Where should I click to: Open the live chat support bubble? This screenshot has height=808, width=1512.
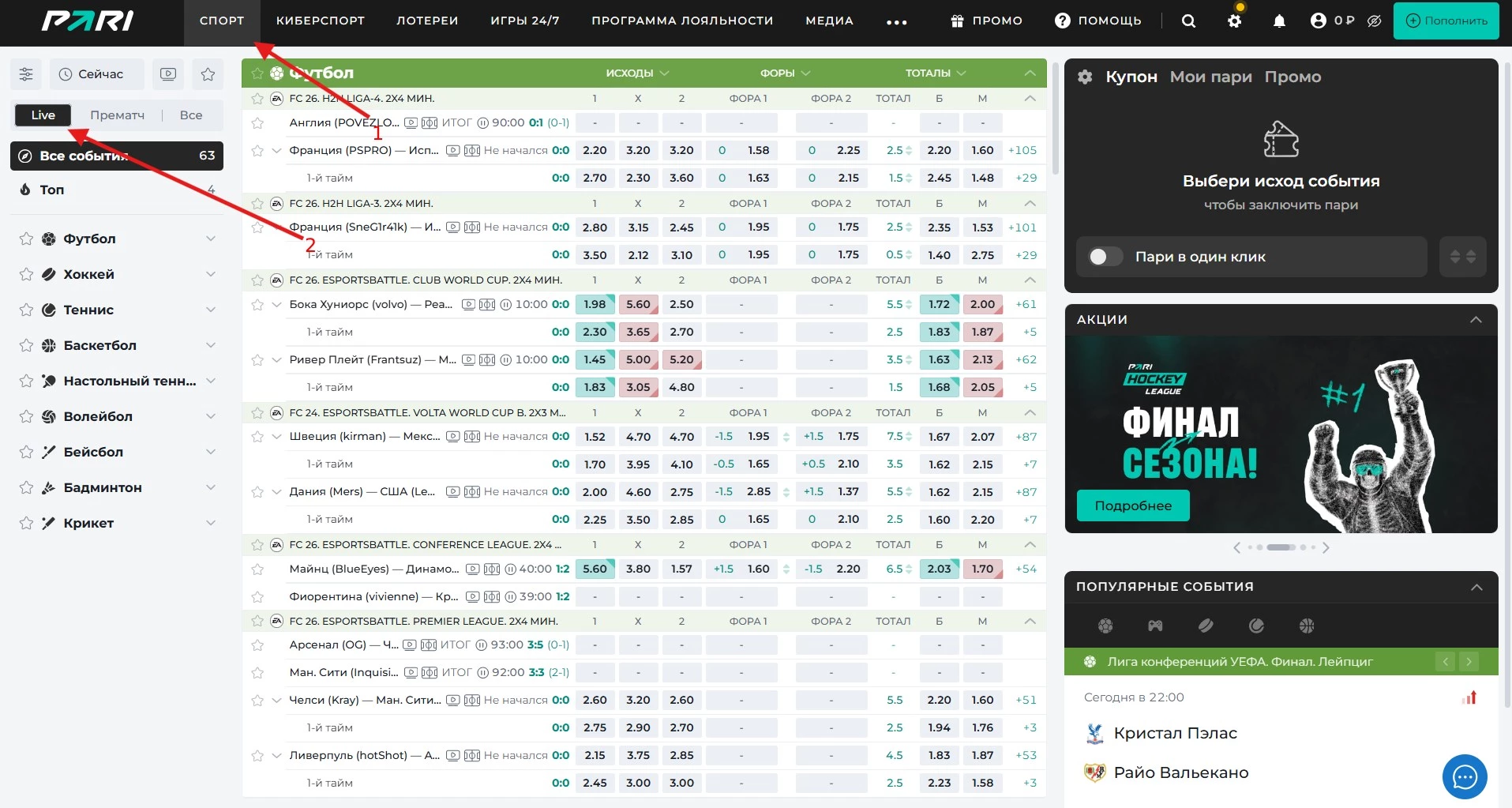1465,777
